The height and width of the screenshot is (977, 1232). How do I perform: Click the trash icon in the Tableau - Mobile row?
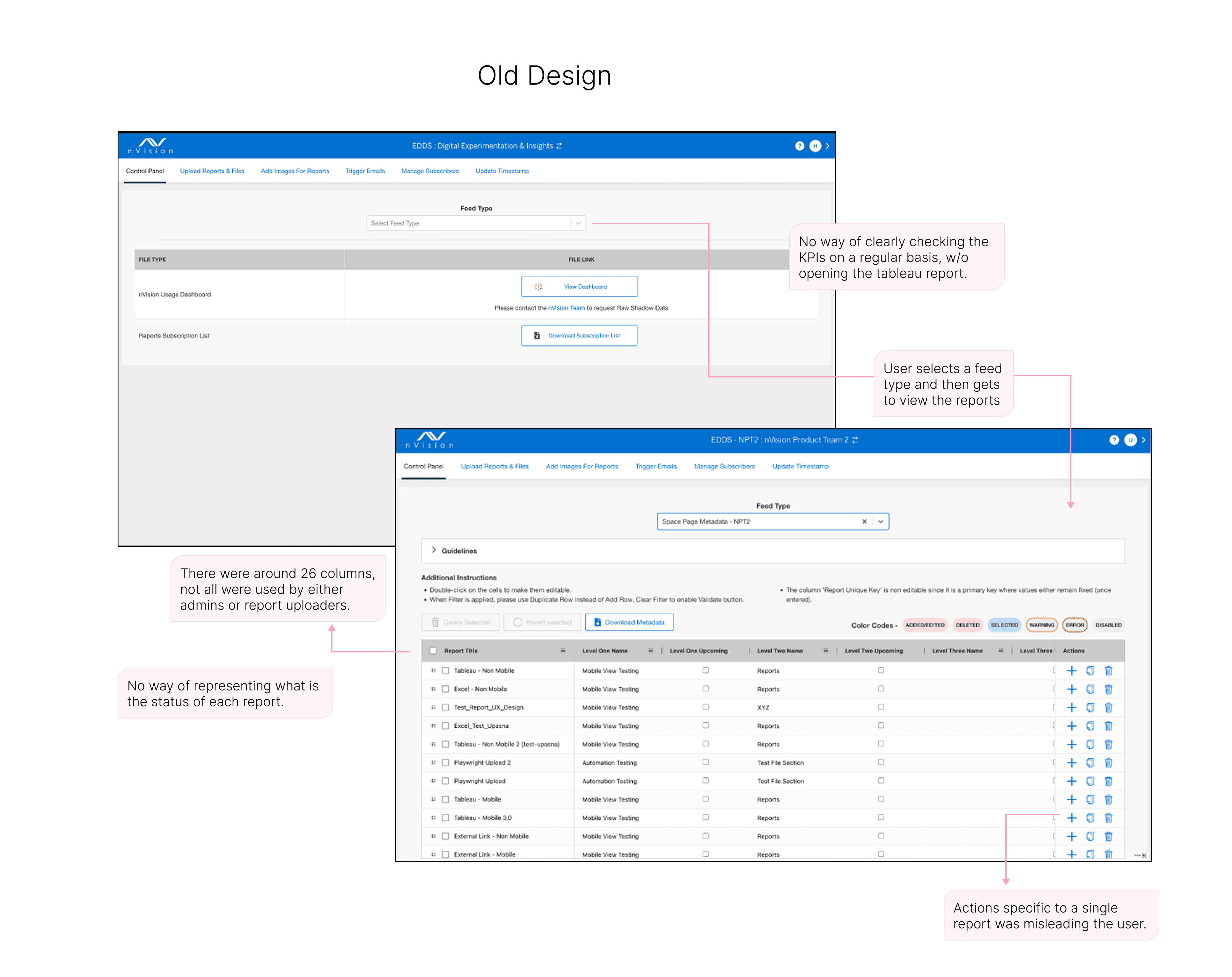(1109, 799)
